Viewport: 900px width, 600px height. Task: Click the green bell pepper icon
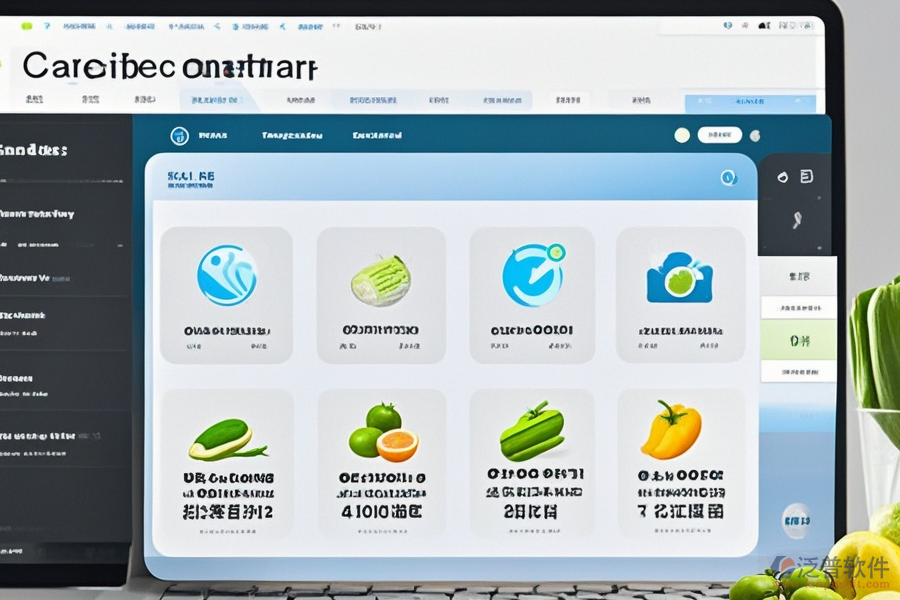tap(532, 431)
